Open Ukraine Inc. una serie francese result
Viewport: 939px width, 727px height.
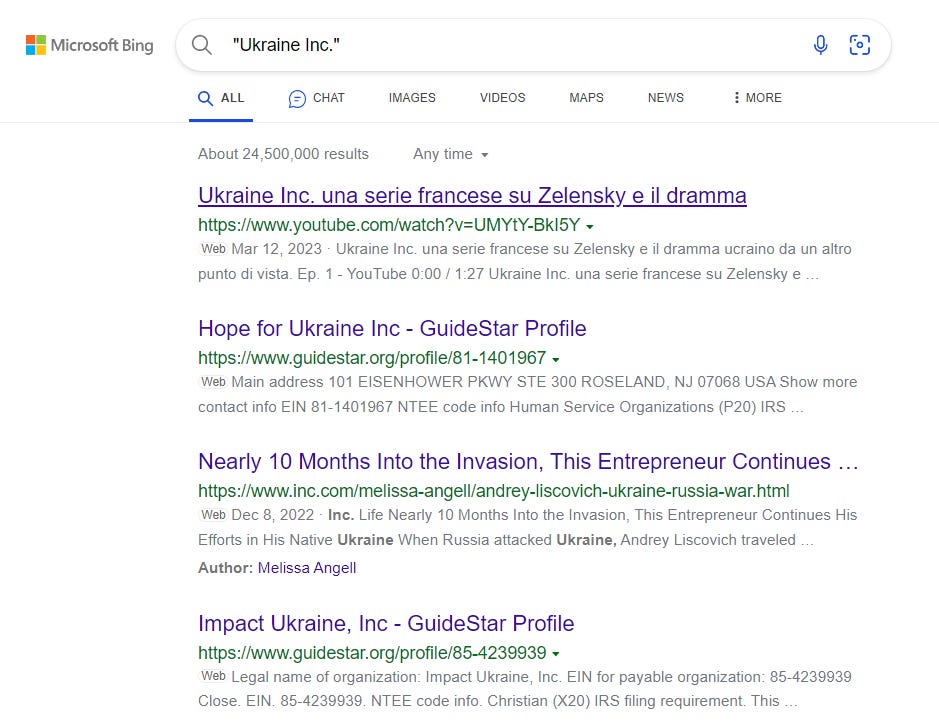[x=472, y=196]
